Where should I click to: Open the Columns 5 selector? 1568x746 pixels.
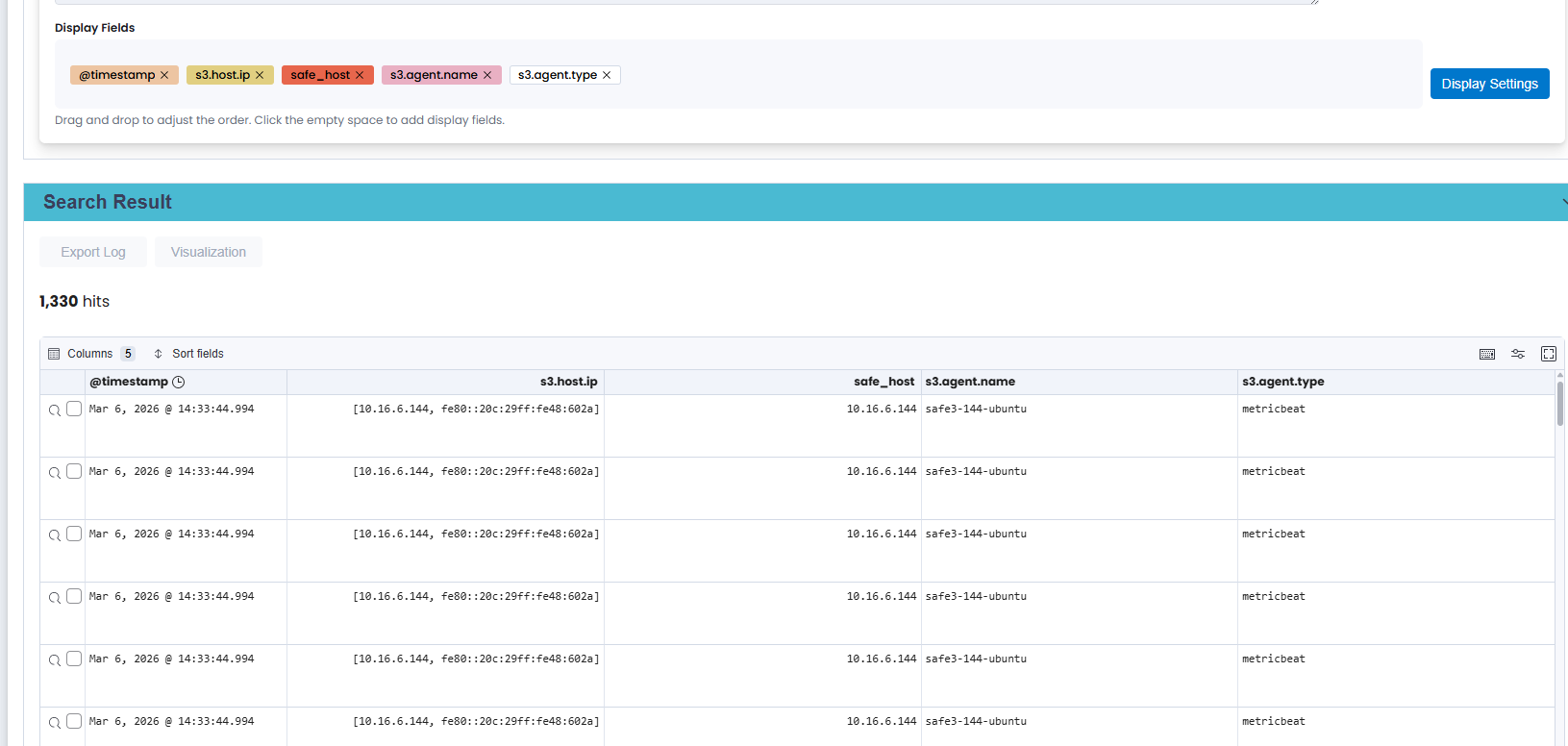click(91, 354)
